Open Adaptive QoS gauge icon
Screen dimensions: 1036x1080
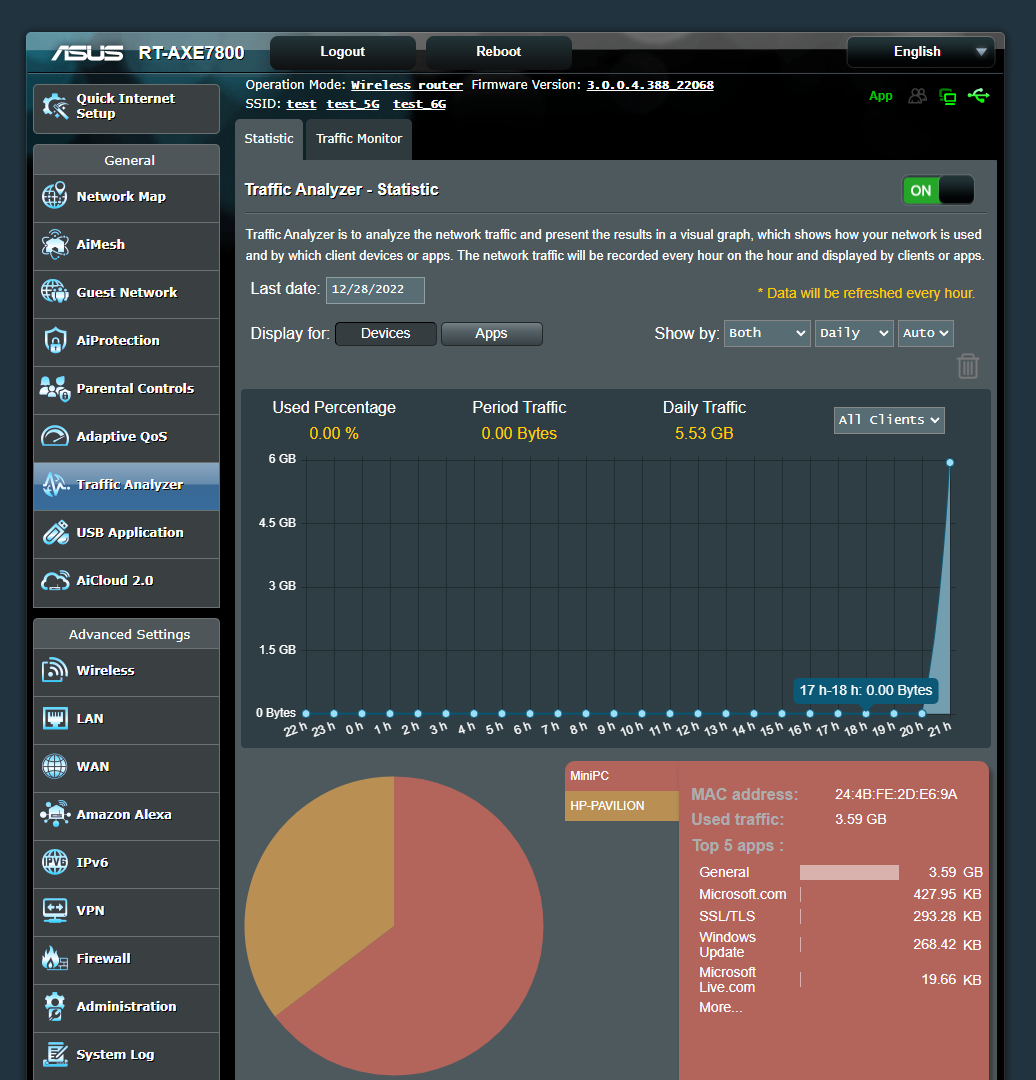(x=55, y=436)
